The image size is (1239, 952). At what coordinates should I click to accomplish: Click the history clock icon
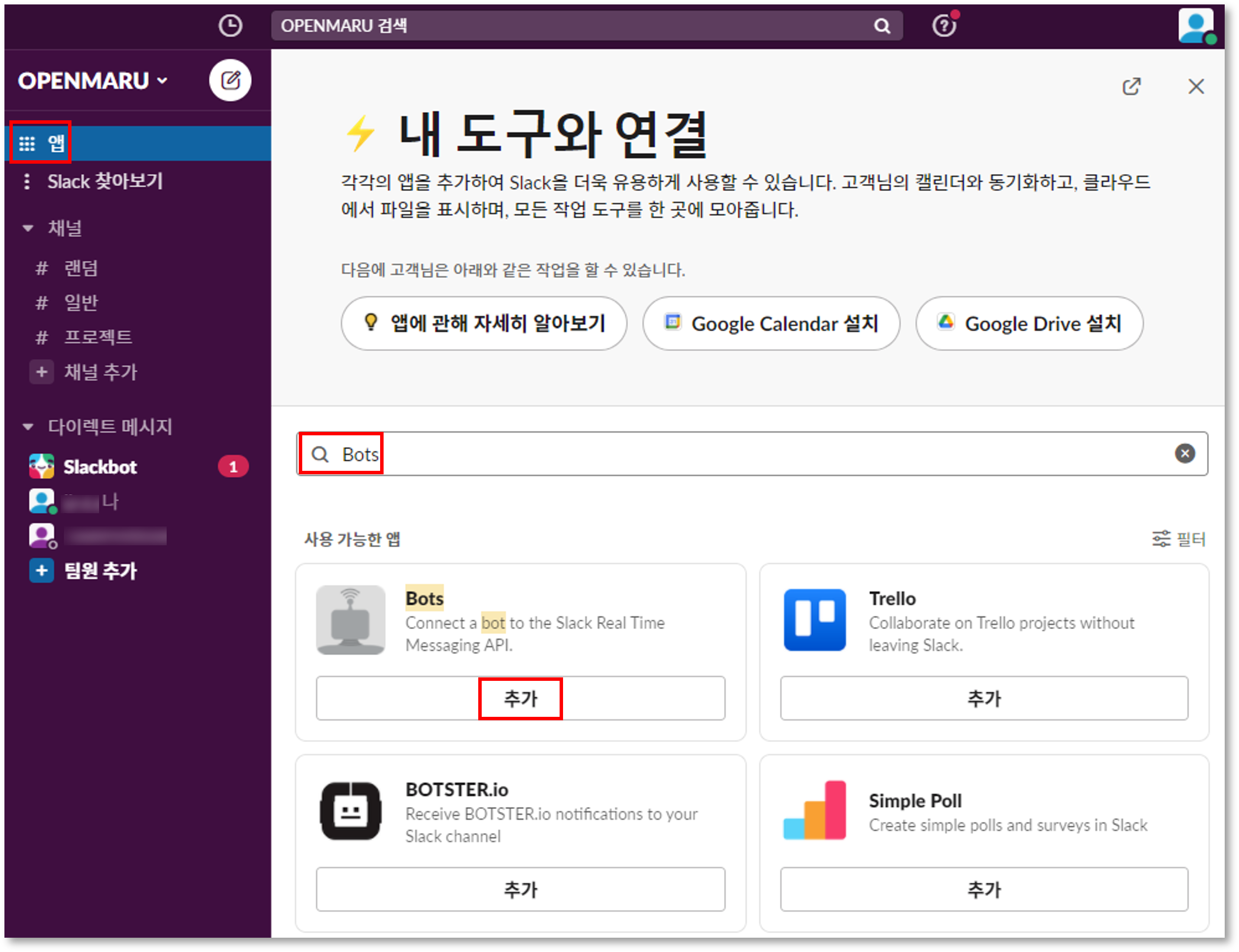click(230, 26)
